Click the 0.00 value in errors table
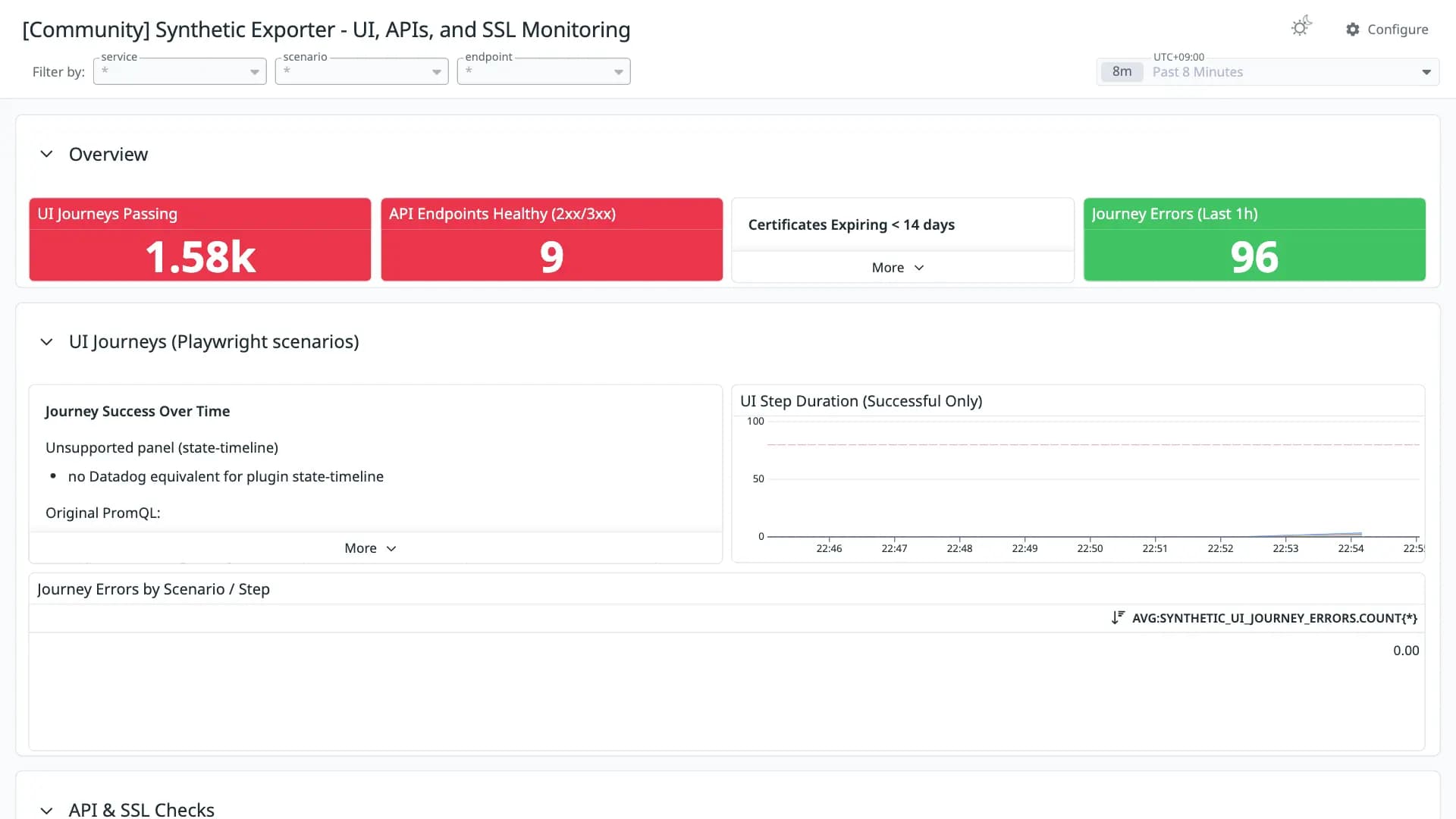The width and height of the screenshot is (1456, 819). (x=1405, y=651)
